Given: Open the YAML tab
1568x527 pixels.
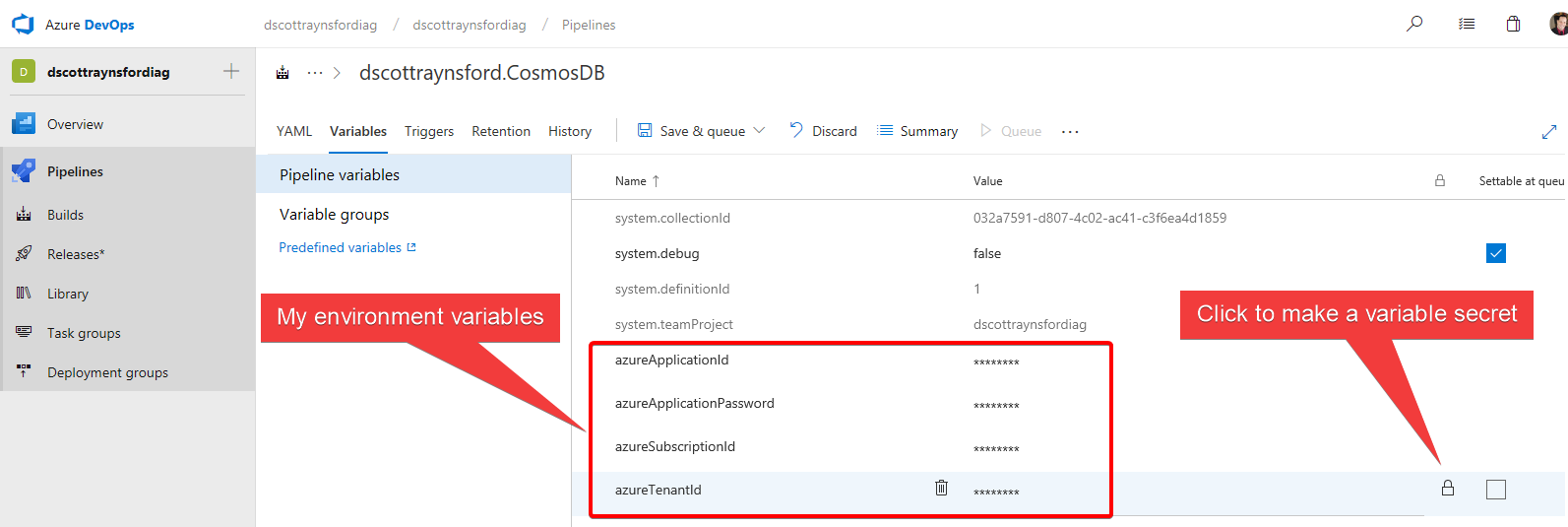Looking at the screenshot, I should 293,131.
